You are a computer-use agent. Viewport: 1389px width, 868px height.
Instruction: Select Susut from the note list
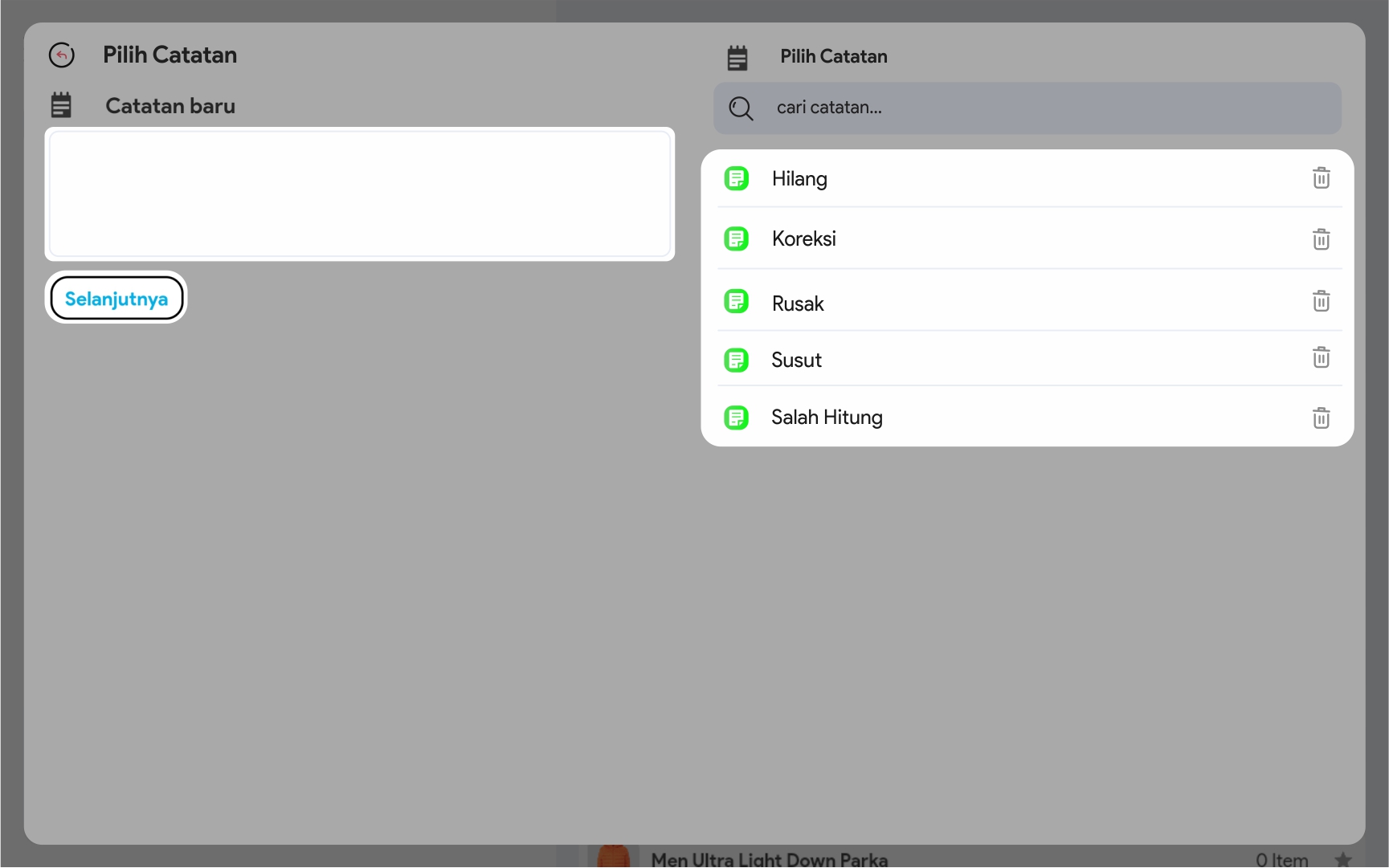[x=796, y=361]
